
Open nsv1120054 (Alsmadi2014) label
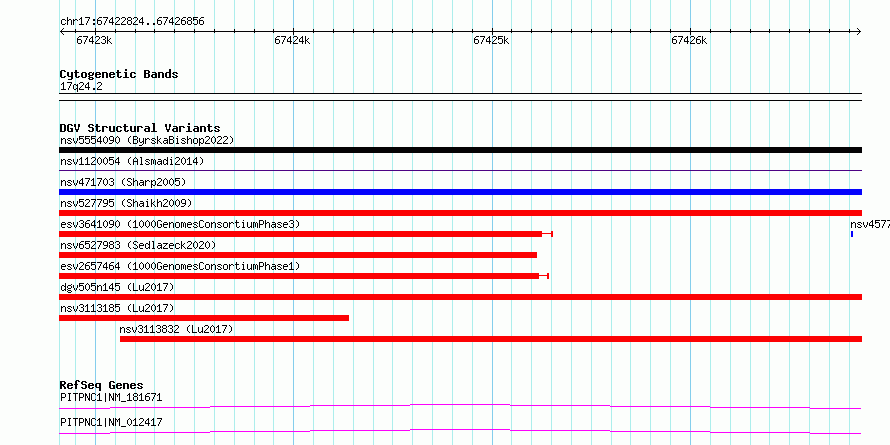click(x=132, y=161)
